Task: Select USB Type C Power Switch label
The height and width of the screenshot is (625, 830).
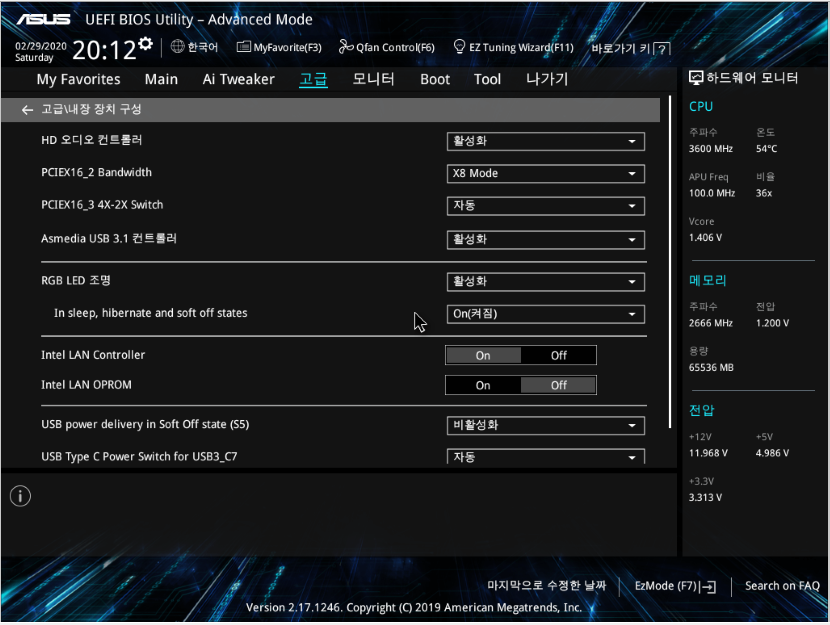Action: point(139,457)
